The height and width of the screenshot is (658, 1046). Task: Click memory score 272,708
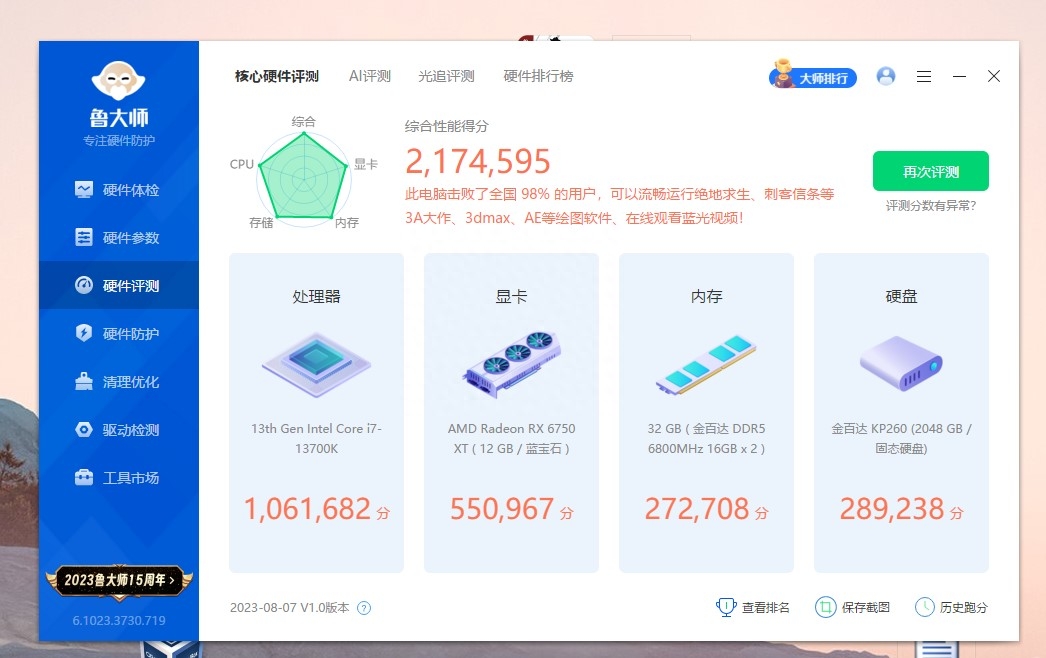click(697, 509)
